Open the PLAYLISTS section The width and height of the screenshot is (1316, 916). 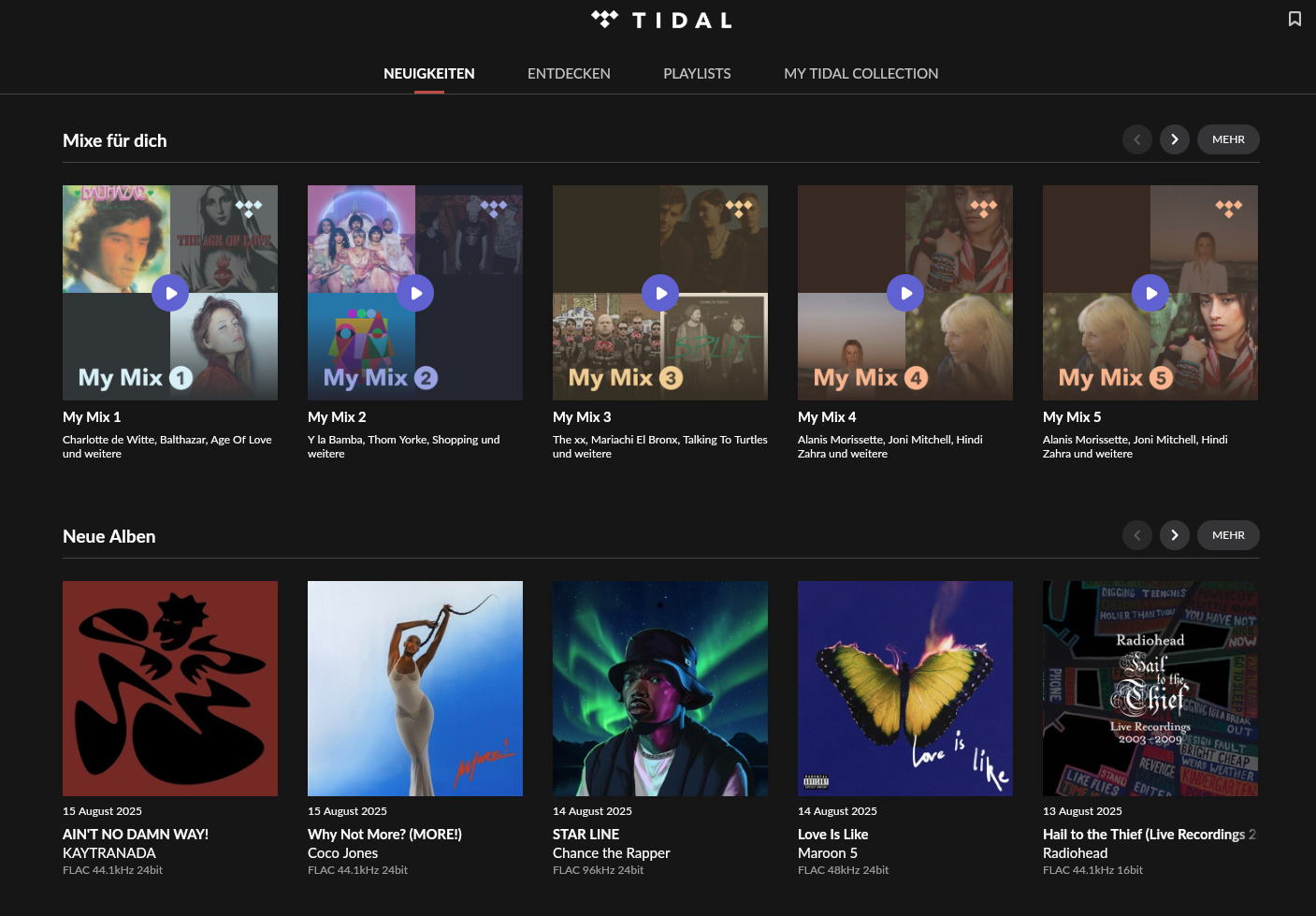(x=697, y=73)
